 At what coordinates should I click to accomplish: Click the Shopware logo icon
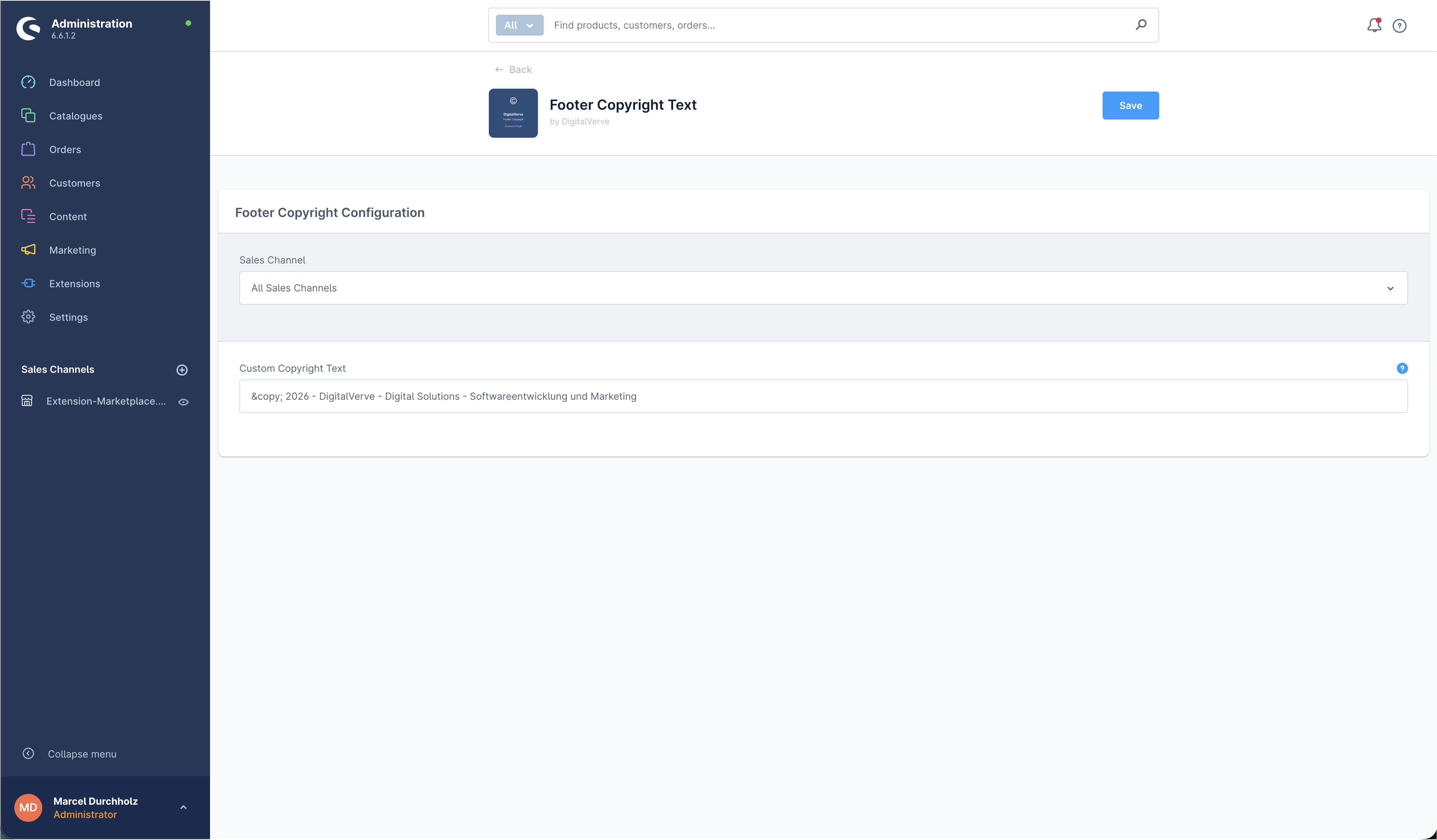(28, 28)
